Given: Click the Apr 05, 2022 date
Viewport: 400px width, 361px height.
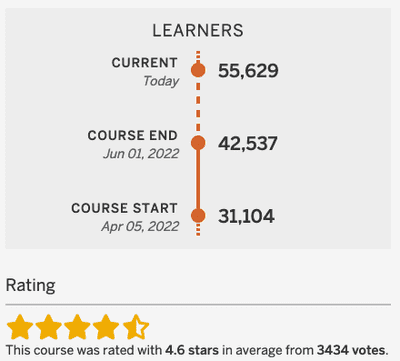Looking at the screenshot, I should point(140,226).
